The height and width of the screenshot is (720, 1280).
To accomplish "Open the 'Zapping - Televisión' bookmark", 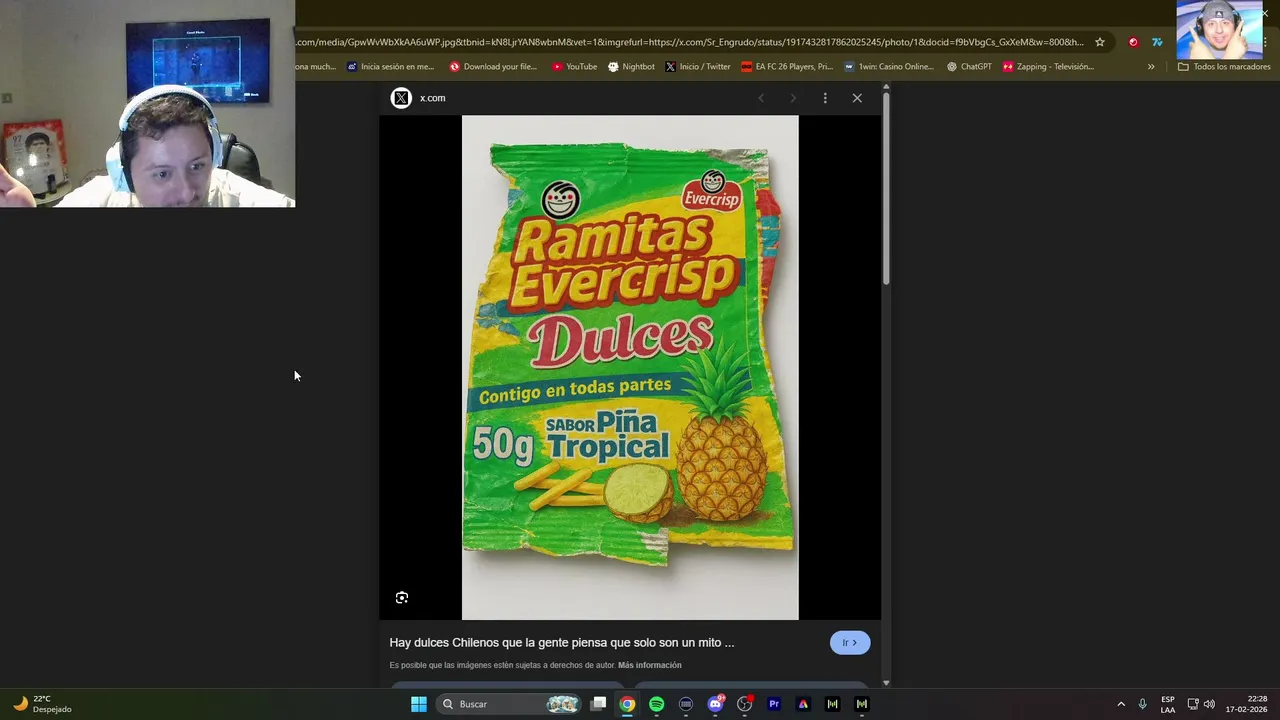I will [1048, 67].
